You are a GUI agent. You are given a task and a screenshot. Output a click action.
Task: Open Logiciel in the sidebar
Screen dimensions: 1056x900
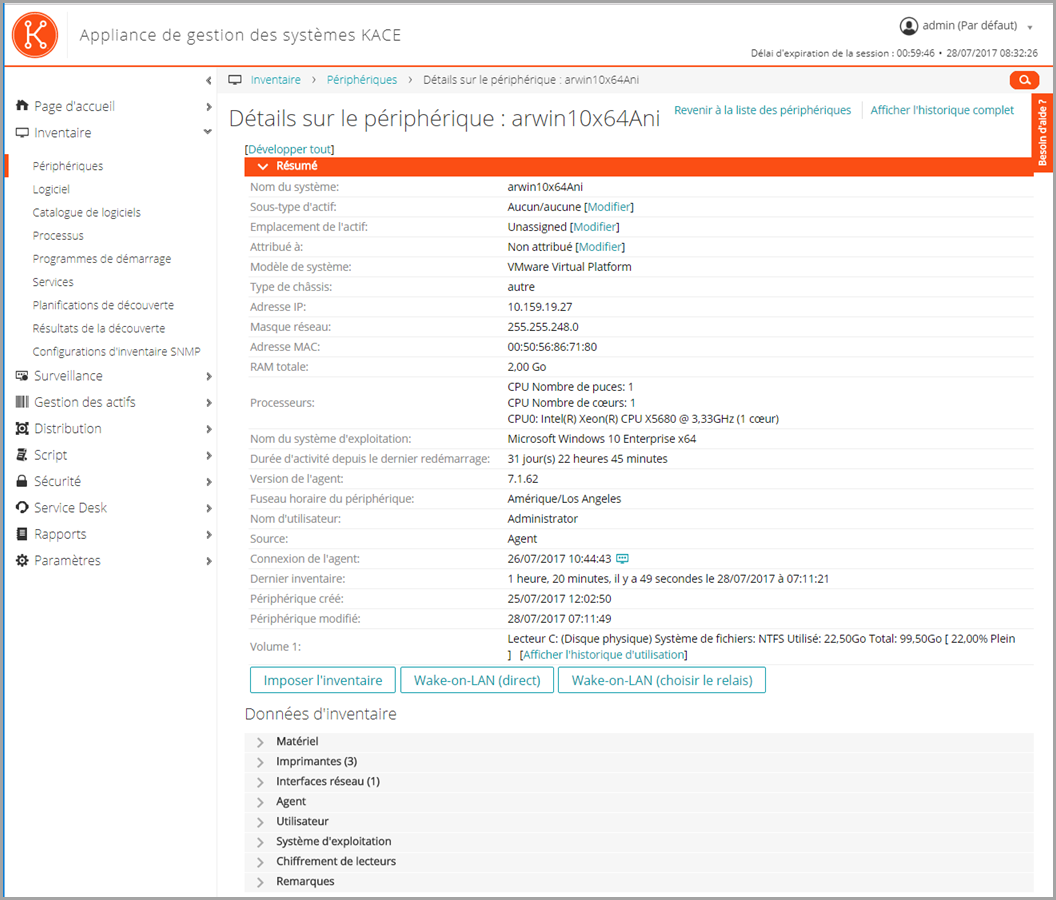click(x=51, y=189)
